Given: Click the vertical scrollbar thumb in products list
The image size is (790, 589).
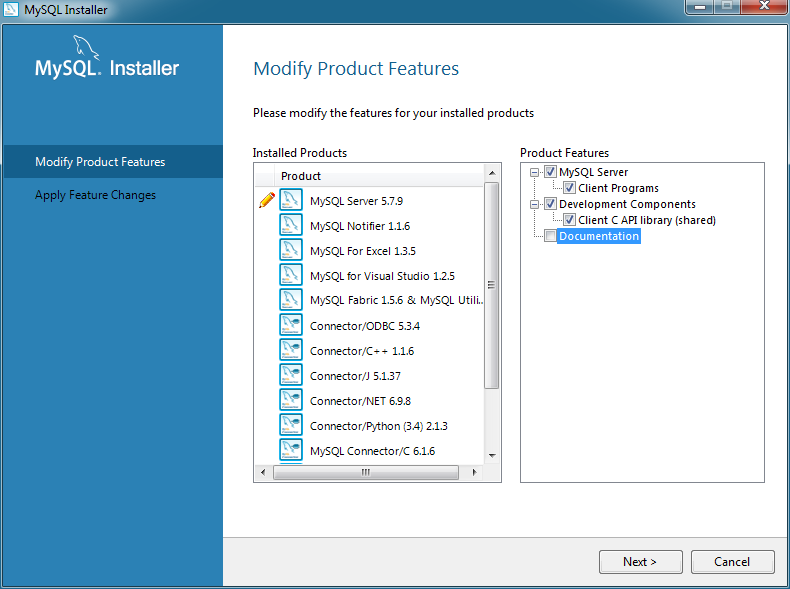Looking at the screenshot, I should 492,285.
